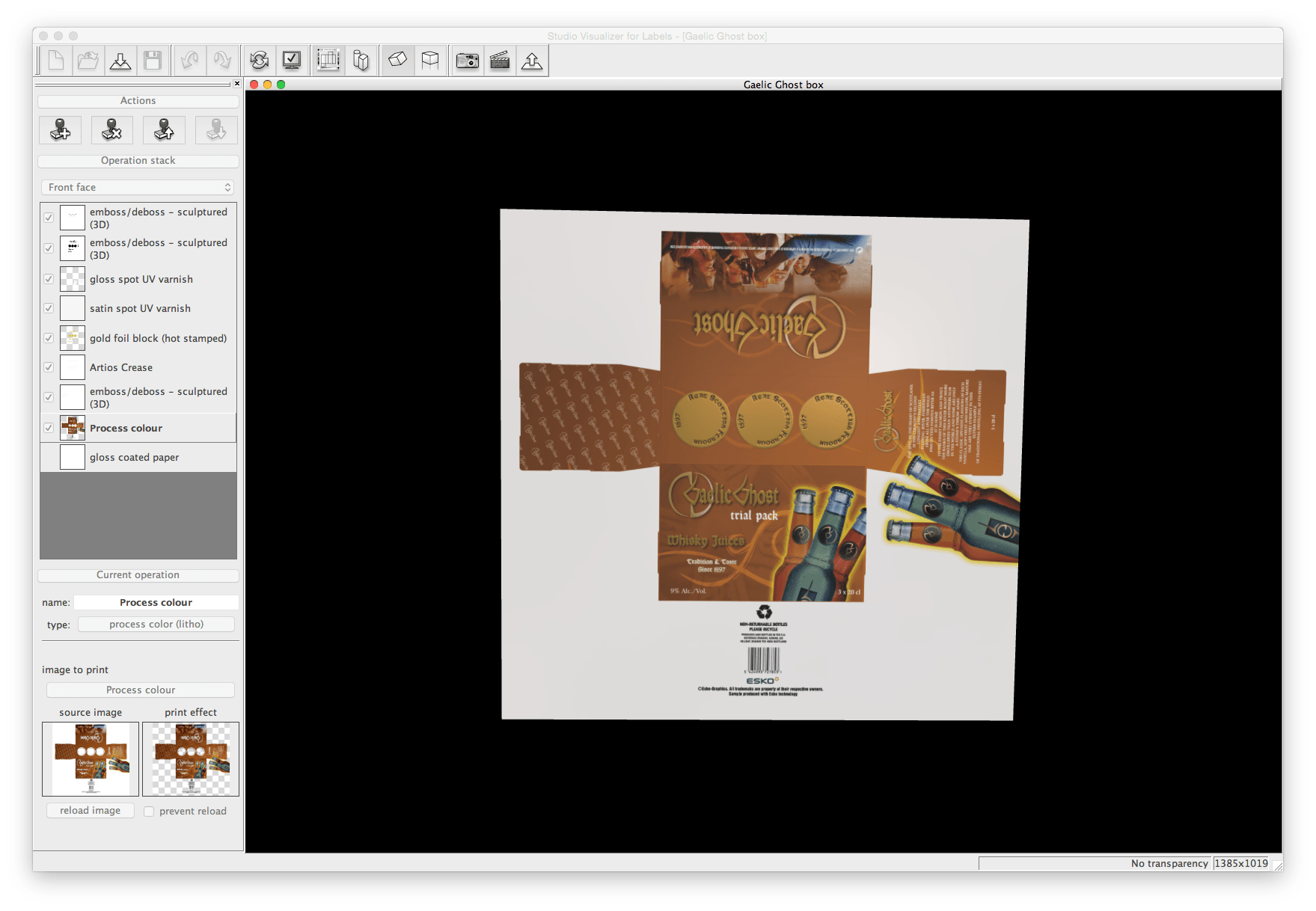Click the Gaelic Ghost box document title
Image resolution: width=1316 pixels, height=911 pixels.
[783, 85]
